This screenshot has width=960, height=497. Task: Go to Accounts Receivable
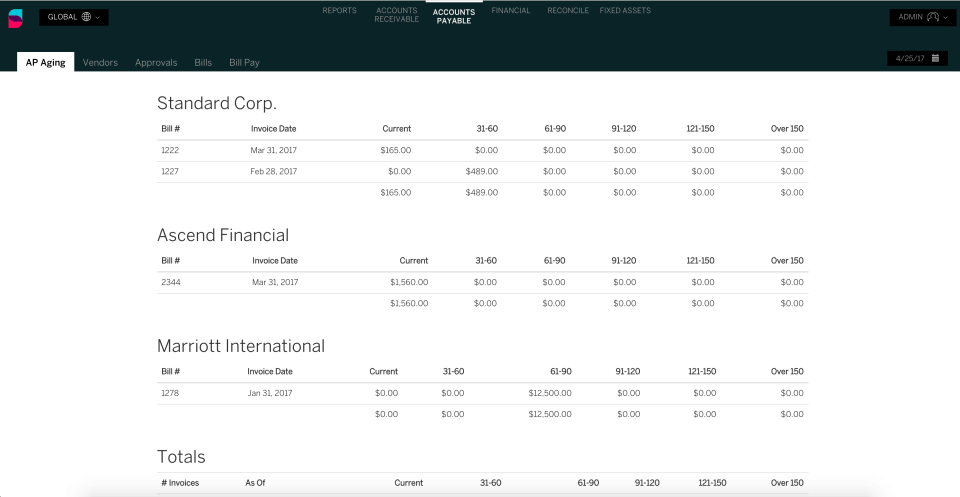[397, 15]
